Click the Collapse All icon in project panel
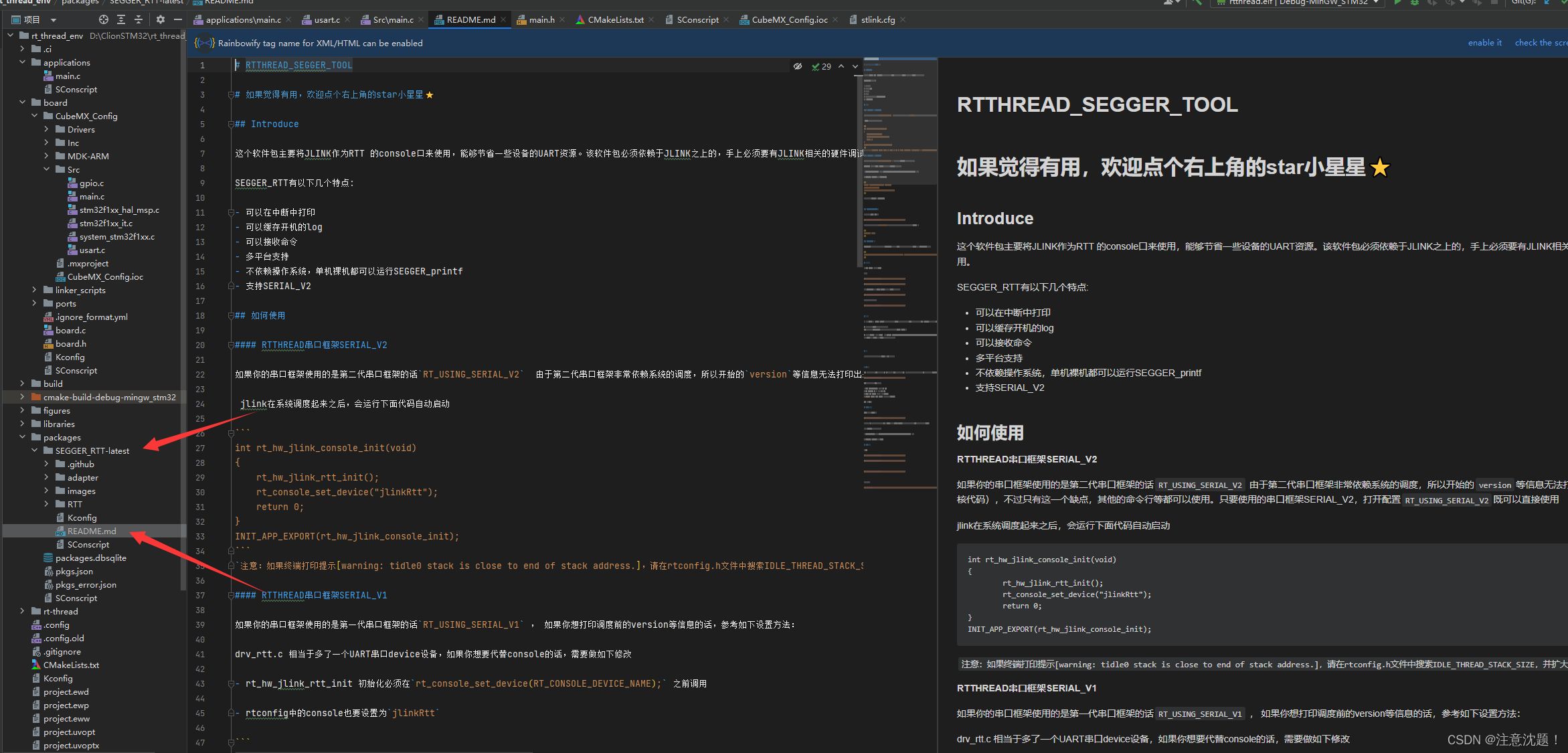The height and width of the screenshot is (753, 1568). 139,19
